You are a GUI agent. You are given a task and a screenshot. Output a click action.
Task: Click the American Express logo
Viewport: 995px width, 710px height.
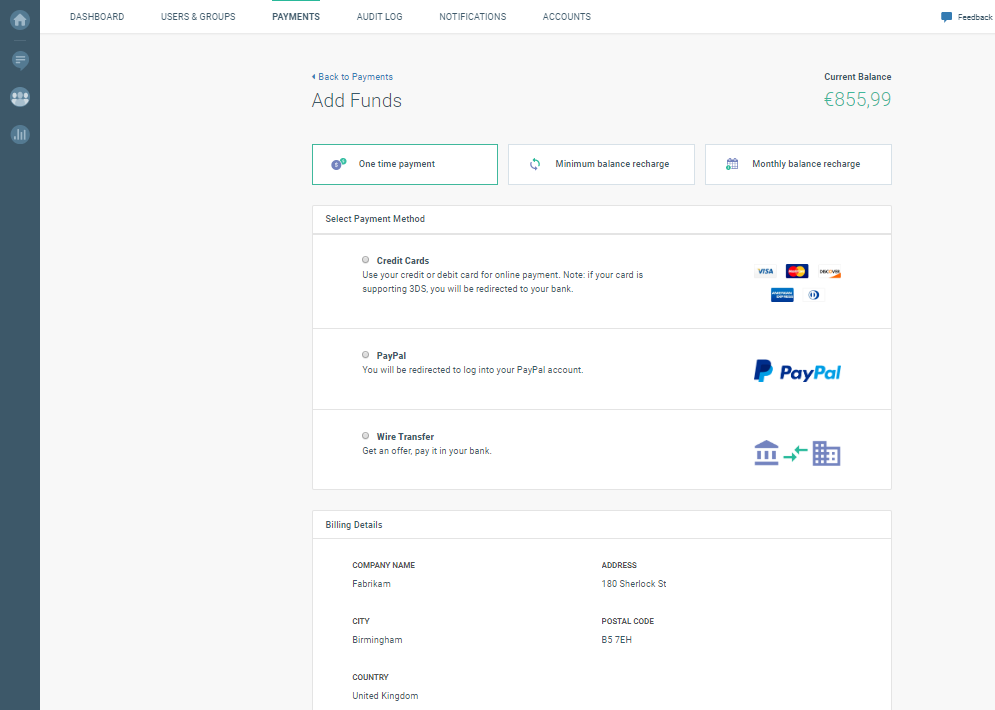tap(782, 295)
